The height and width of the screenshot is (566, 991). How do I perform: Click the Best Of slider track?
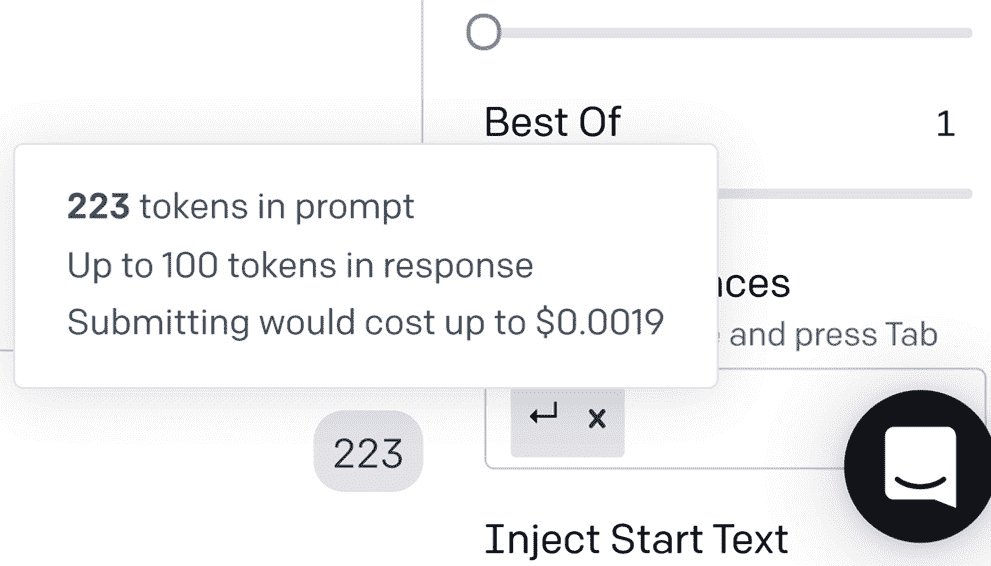[x=850, y=193]
